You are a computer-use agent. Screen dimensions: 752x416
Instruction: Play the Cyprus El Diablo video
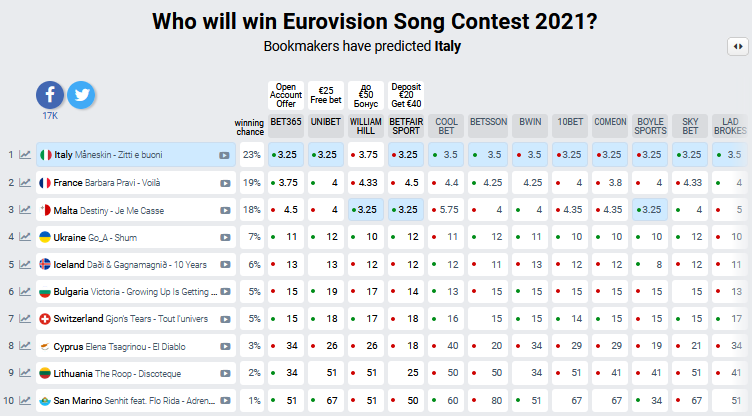[225, 347]
